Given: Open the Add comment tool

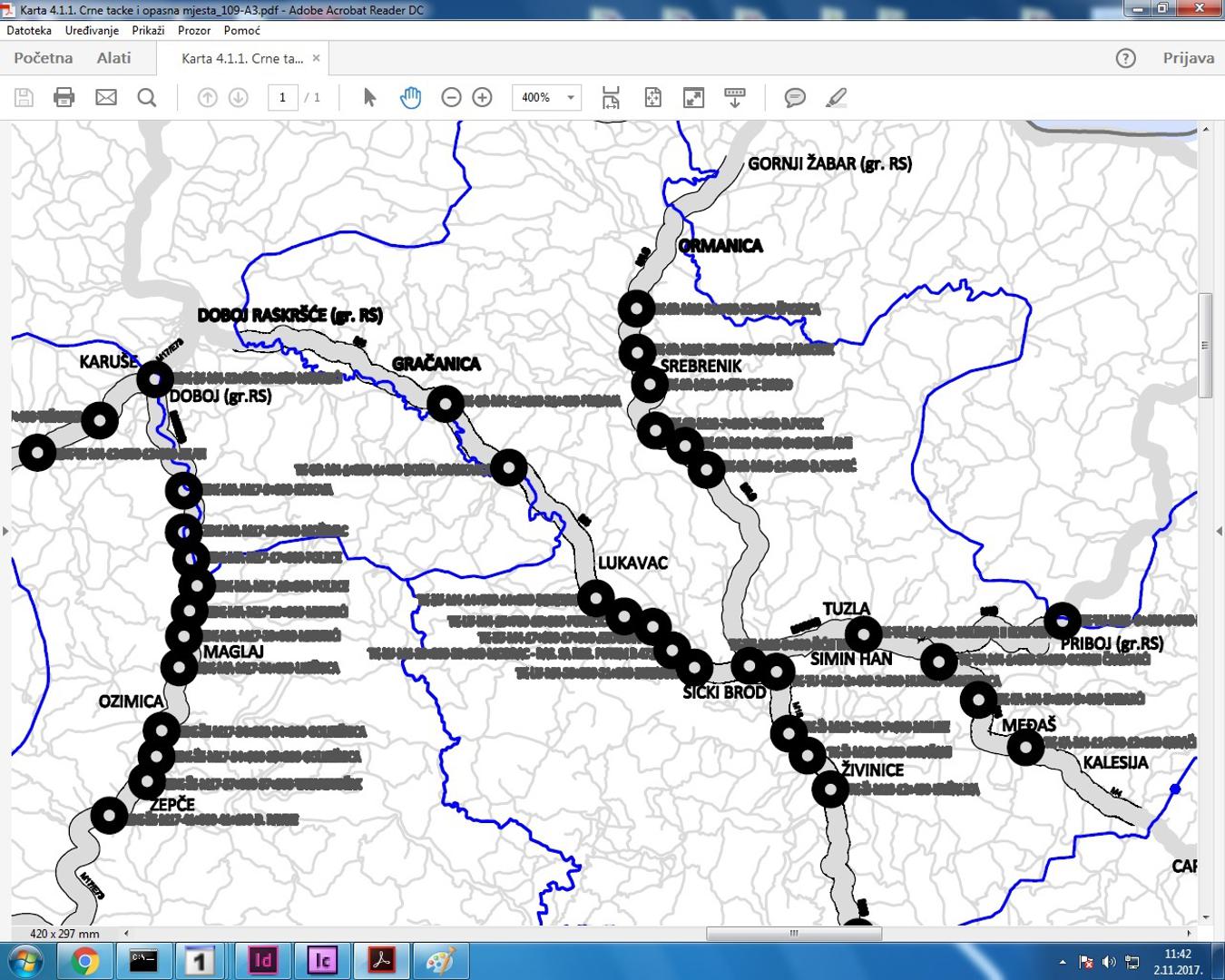Looking at the screenshot, I should pyautogui.click(x=795, y=97).
